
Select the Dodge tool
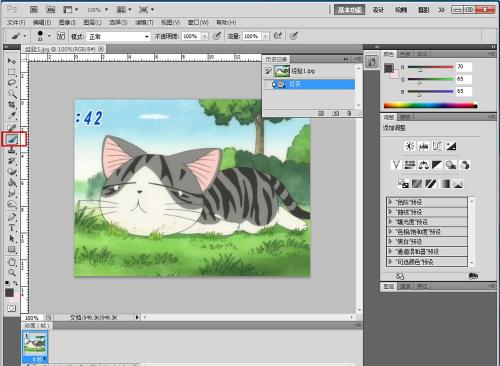(x=12, y=204)
